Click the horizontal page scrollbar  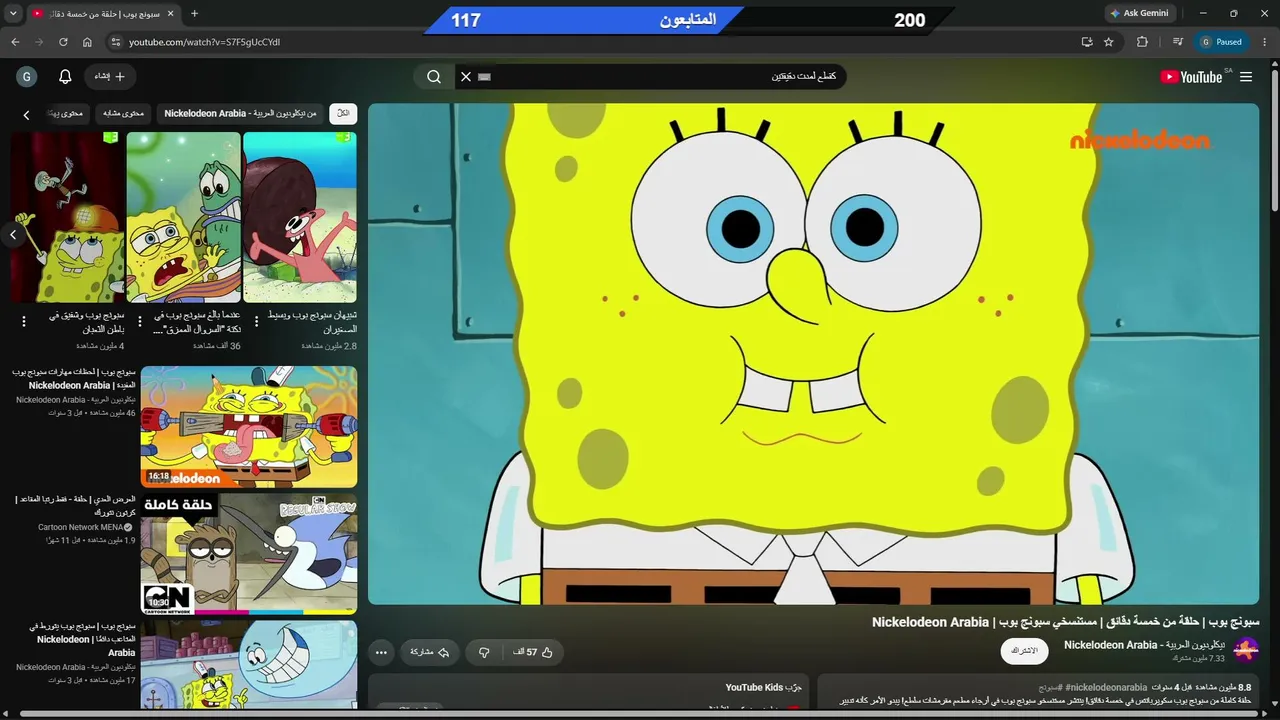pos(640,714)
